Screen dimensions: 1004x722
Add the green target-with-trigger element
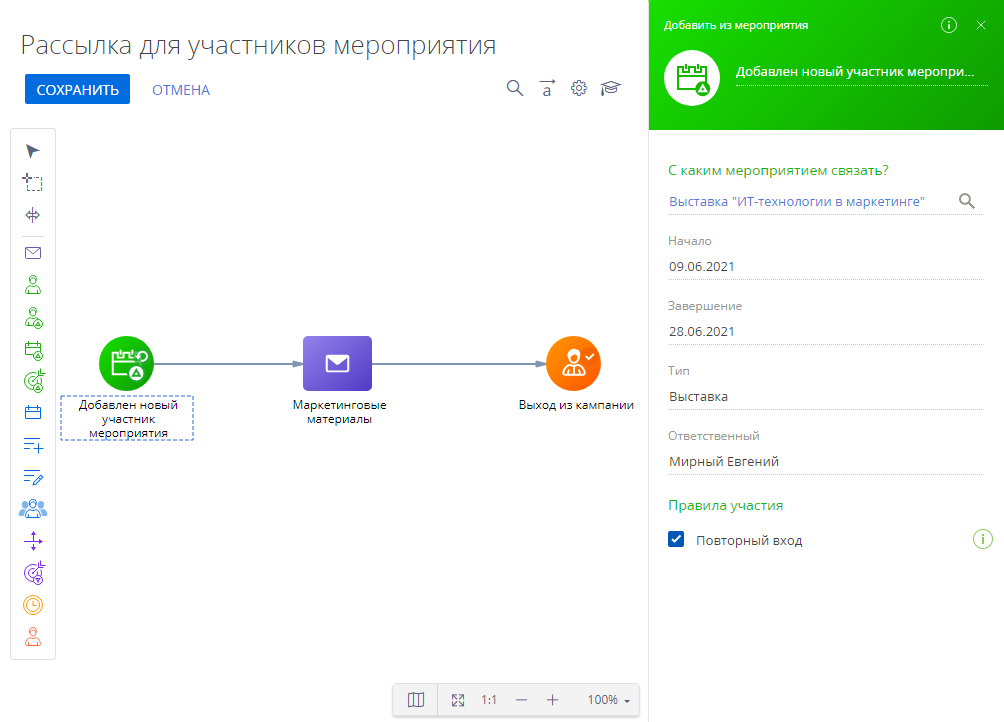(35, 381)
